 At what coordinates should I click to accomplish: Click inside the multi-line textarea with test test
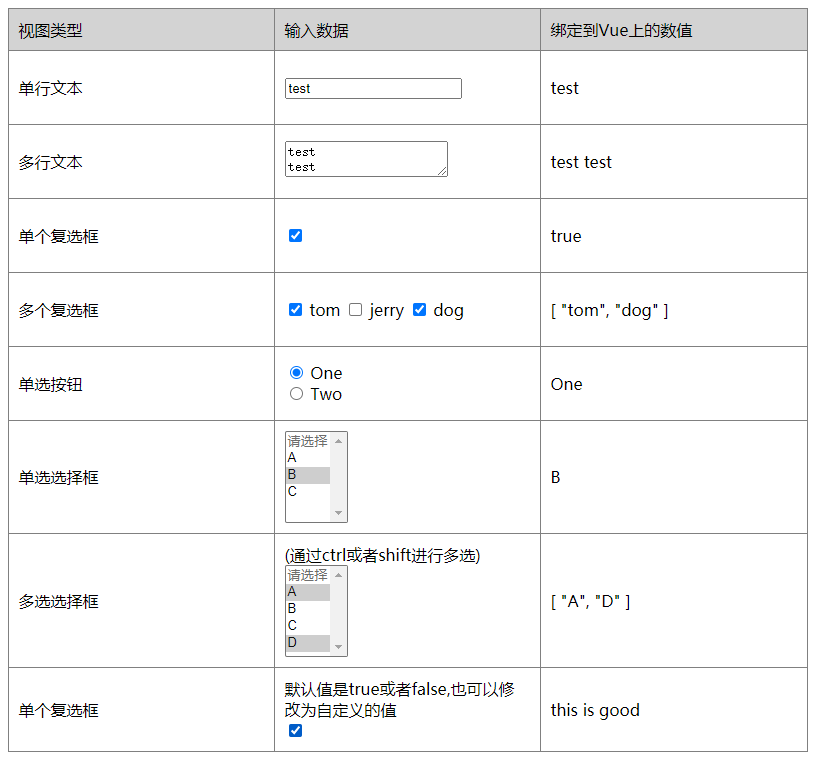pyautogui.click(x=366, y=159)
